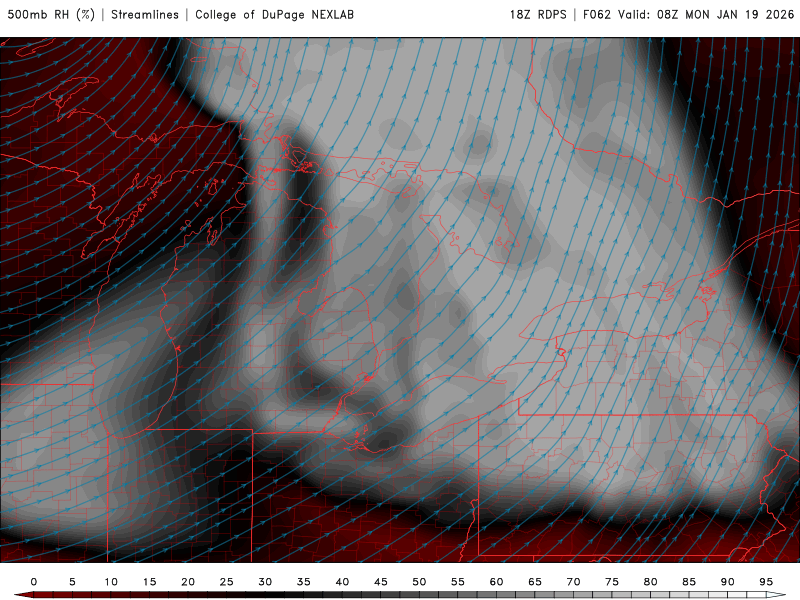Image resolution: width=800 pixels, height=600 pixels.
Task: Click the colorbar label "50"
Action: click(419, 582)
